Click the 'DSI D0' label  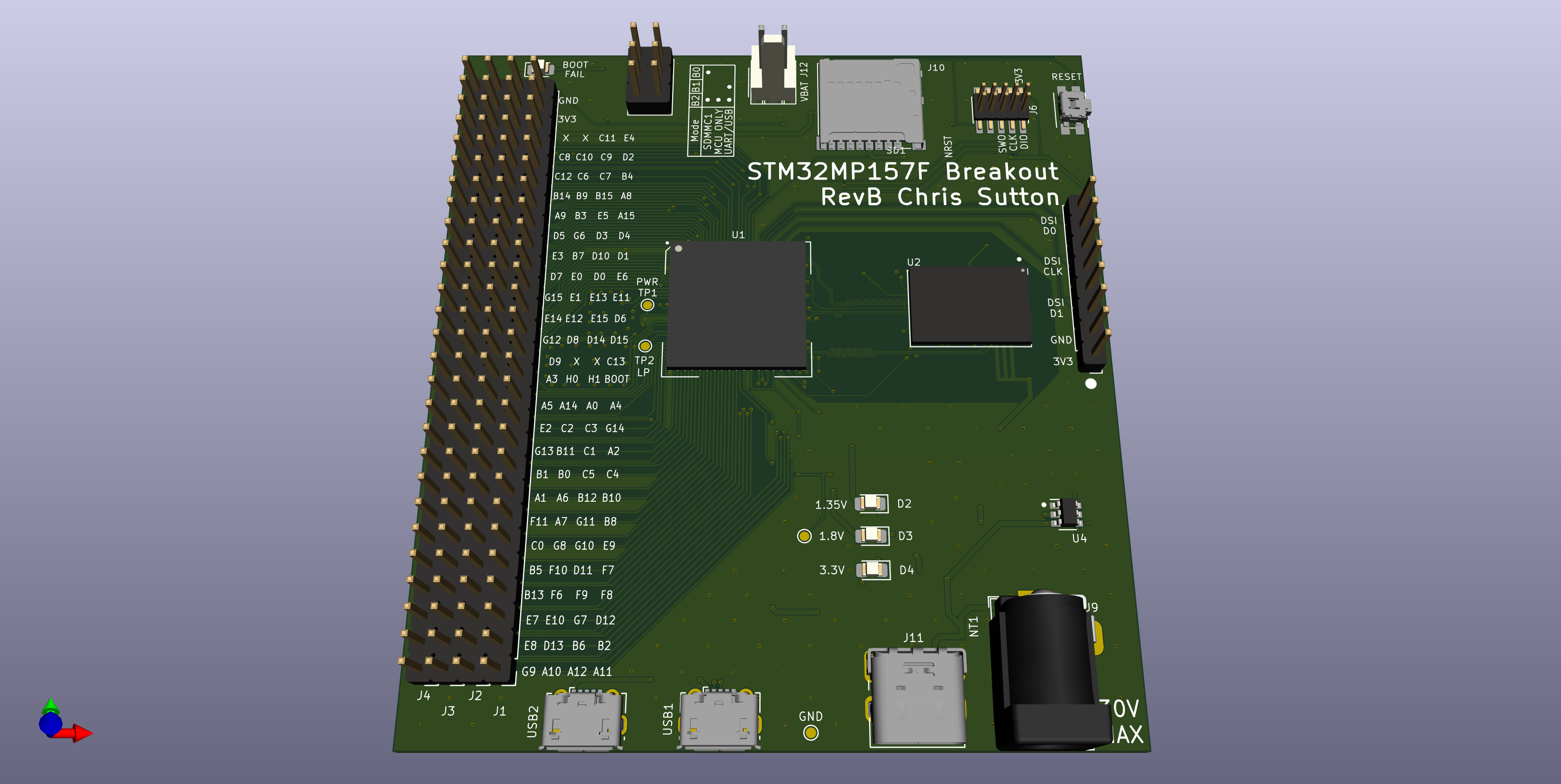coord(1049,226)
